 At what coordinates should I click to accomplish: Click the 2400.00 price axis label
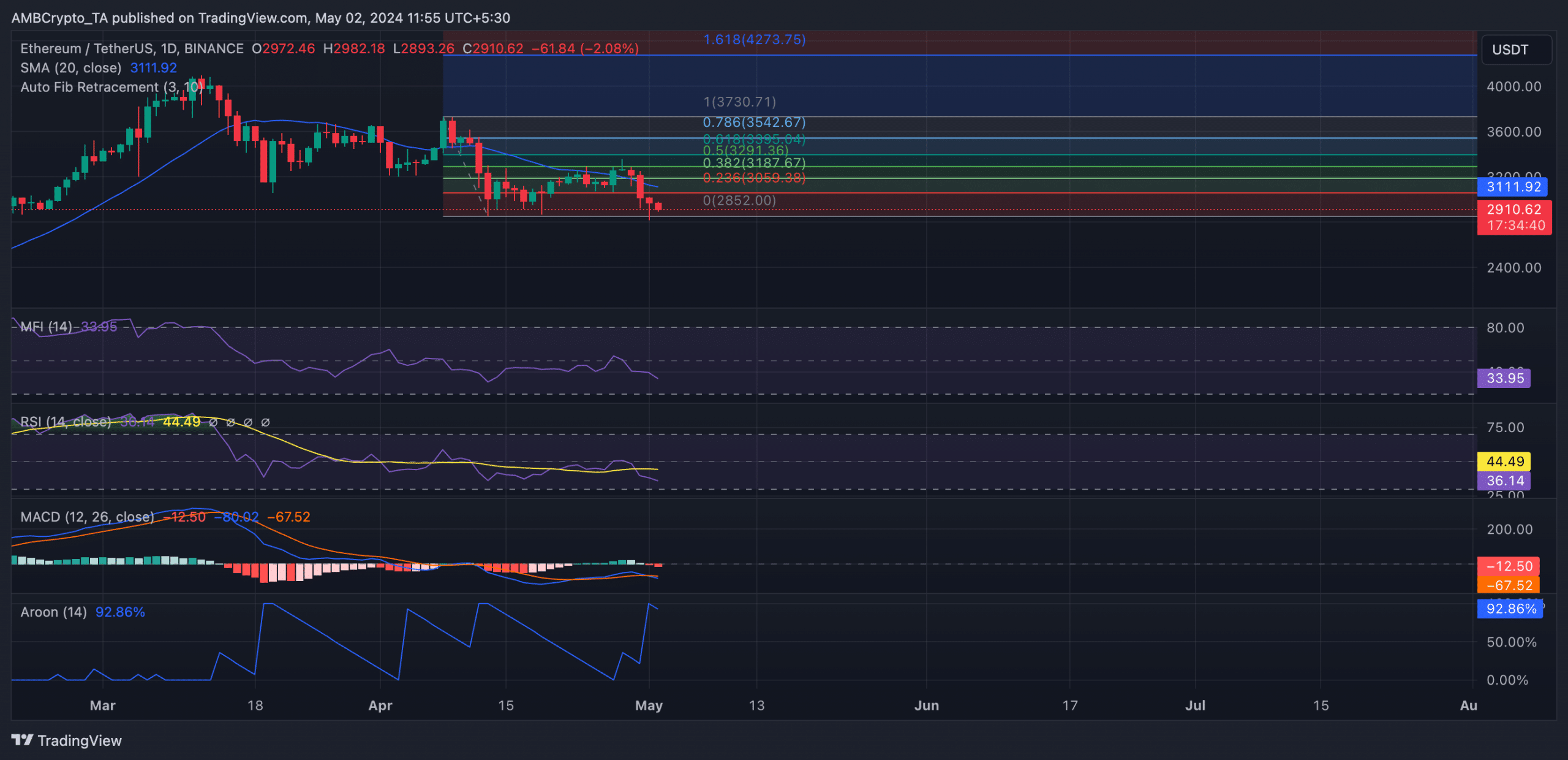tap(1513, 268)
